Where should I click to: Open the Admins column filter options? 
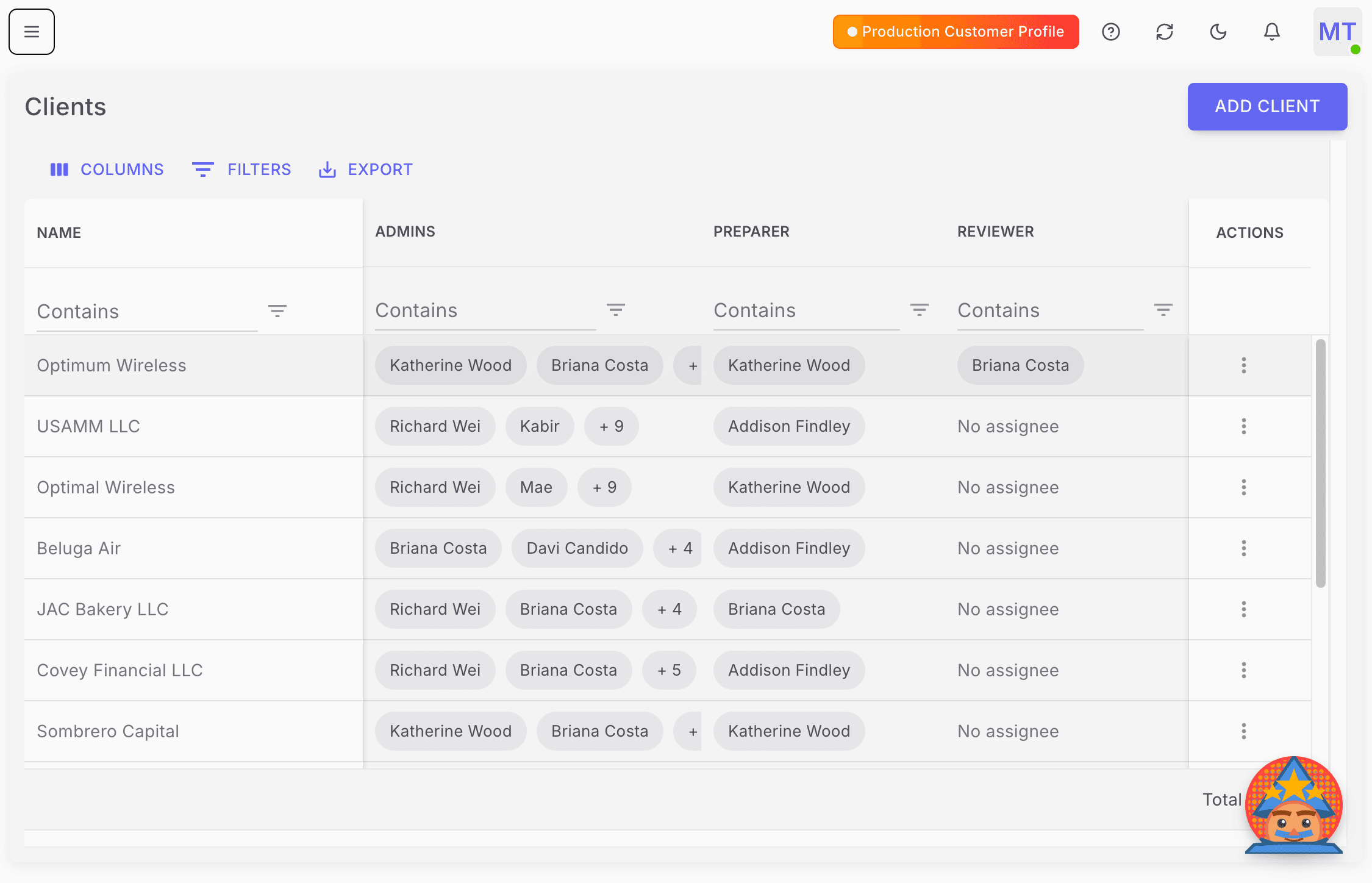click(x=616, y=310)
